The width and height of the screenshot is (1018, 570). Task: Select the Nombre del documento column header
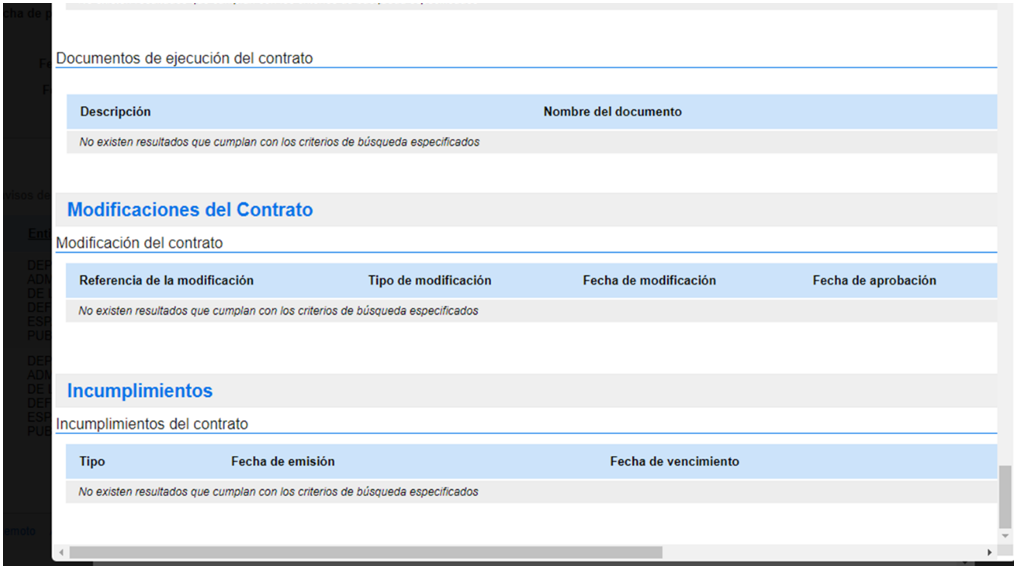point(612,112)
